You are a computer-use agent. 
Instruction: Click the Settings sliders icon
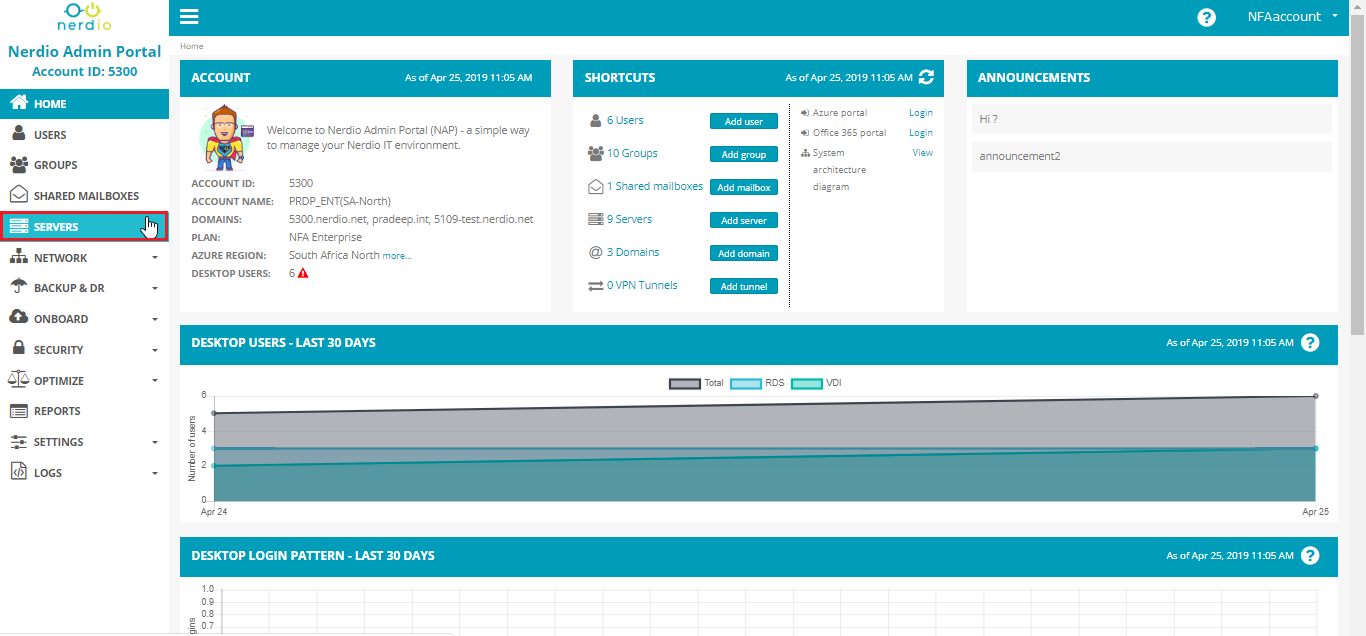[18, 441]
